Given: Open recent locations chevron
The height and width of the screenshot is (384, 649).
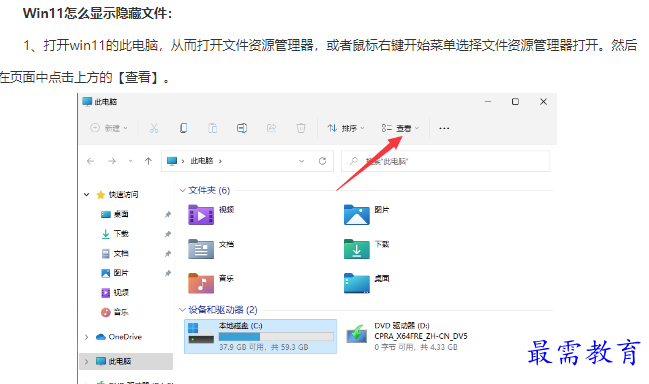Looking at the screenshot, I should [x=130, y=161].
